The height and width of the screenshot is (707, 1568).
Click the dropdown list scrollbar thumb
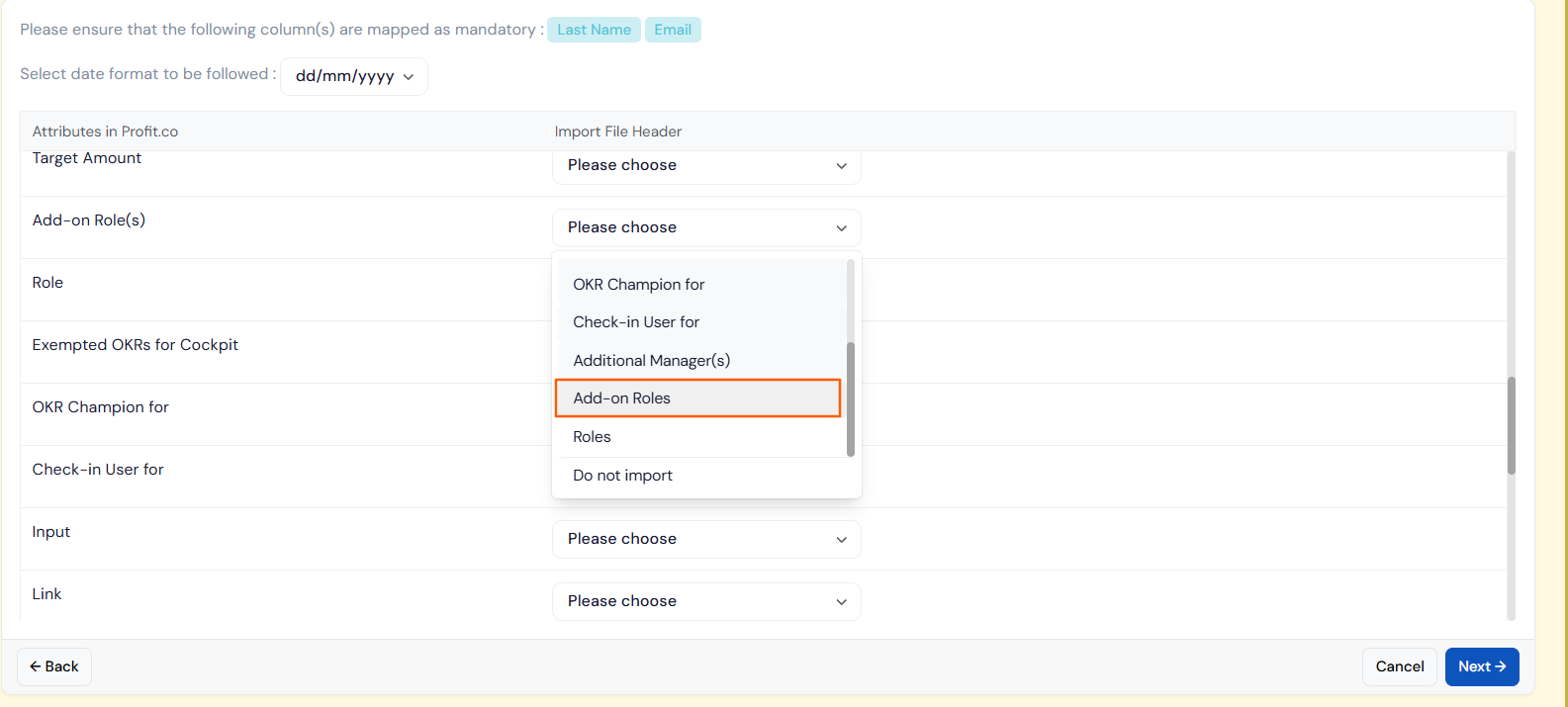[851, 399]
